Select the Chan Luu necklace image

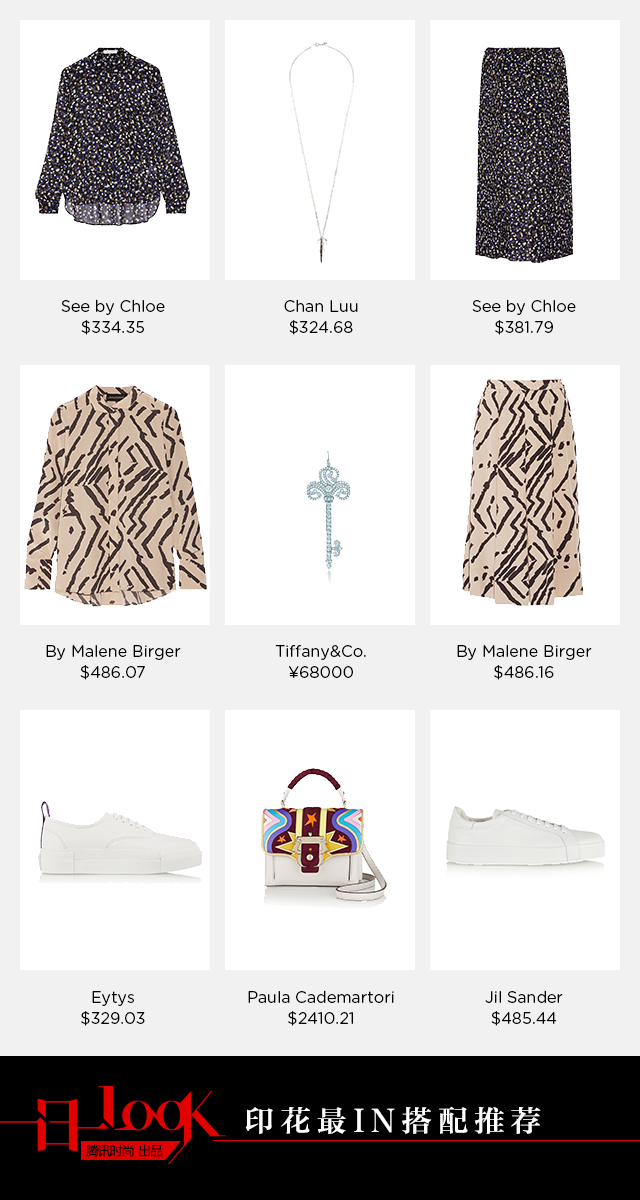[320, 150]
